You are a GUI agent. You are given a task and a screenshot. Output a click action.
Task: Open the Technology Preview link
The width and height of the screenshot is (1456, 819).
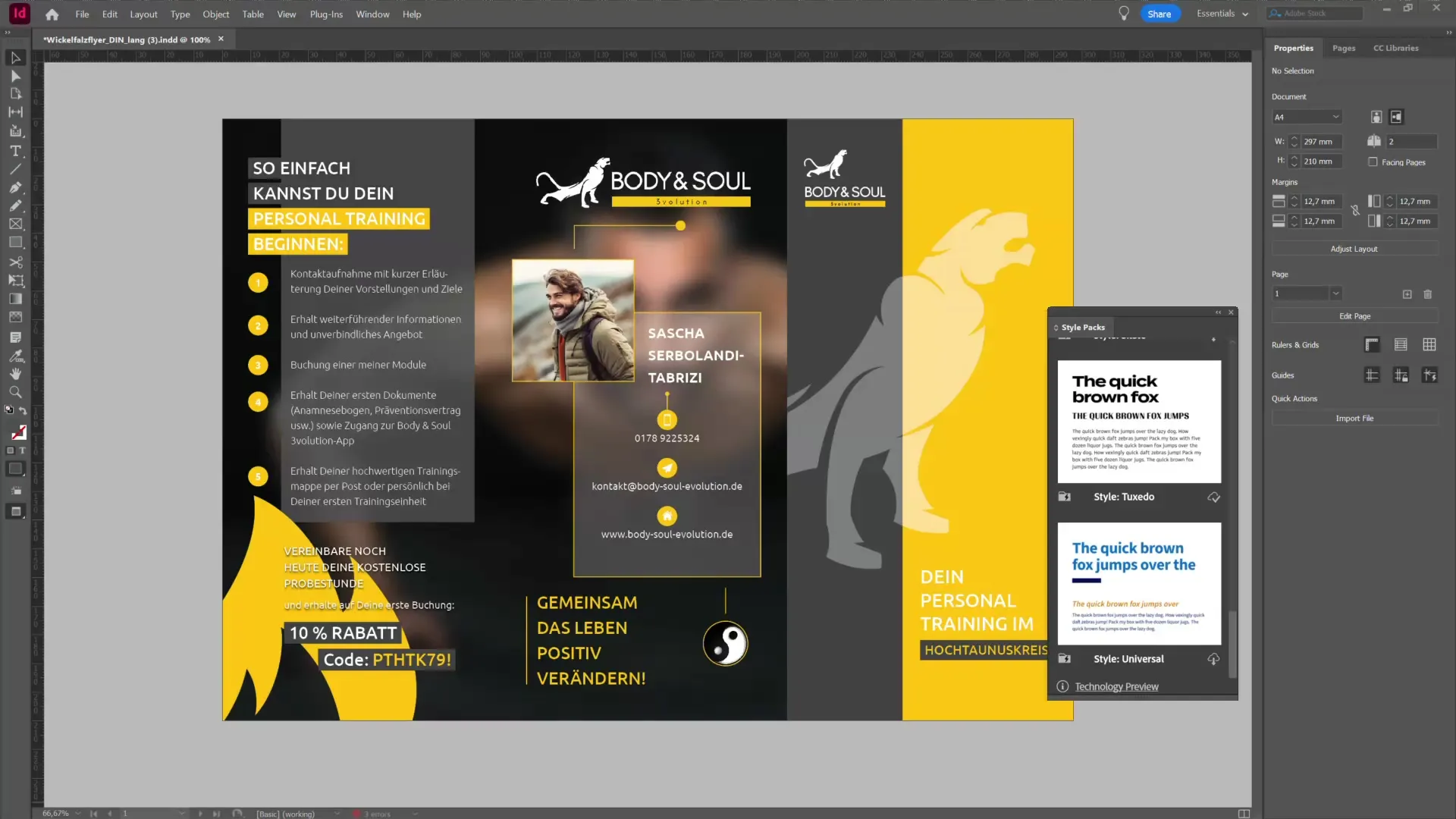[1116, 687]
